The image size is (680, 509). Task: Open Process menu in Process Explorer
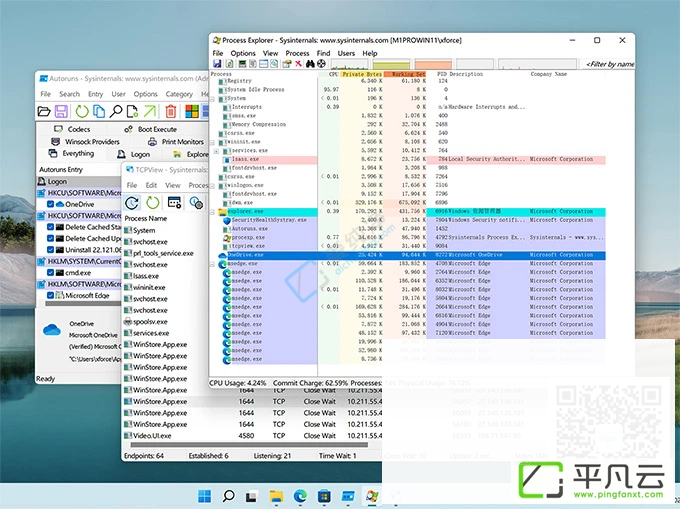click(297, 53)
